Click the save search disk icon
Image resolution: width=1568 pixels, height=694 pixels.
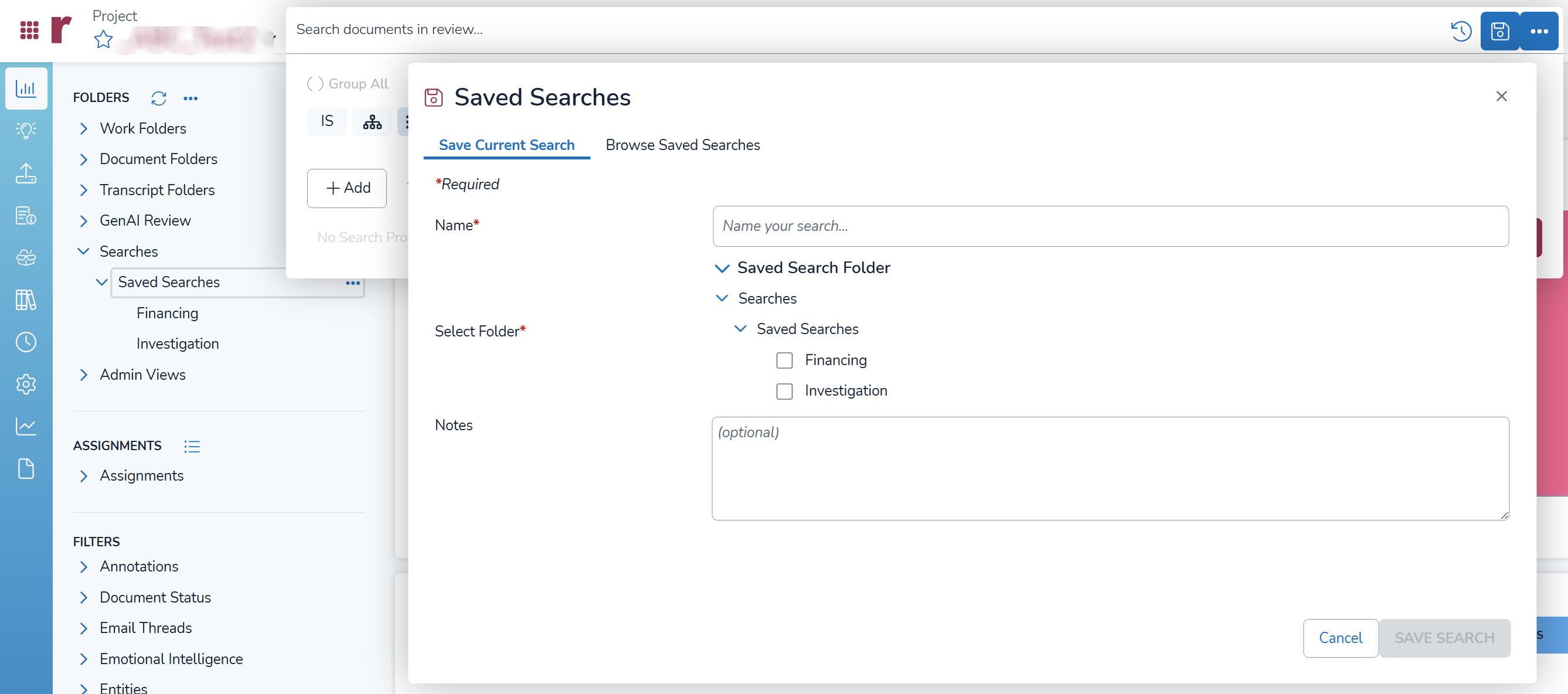tap(1499, 30)
